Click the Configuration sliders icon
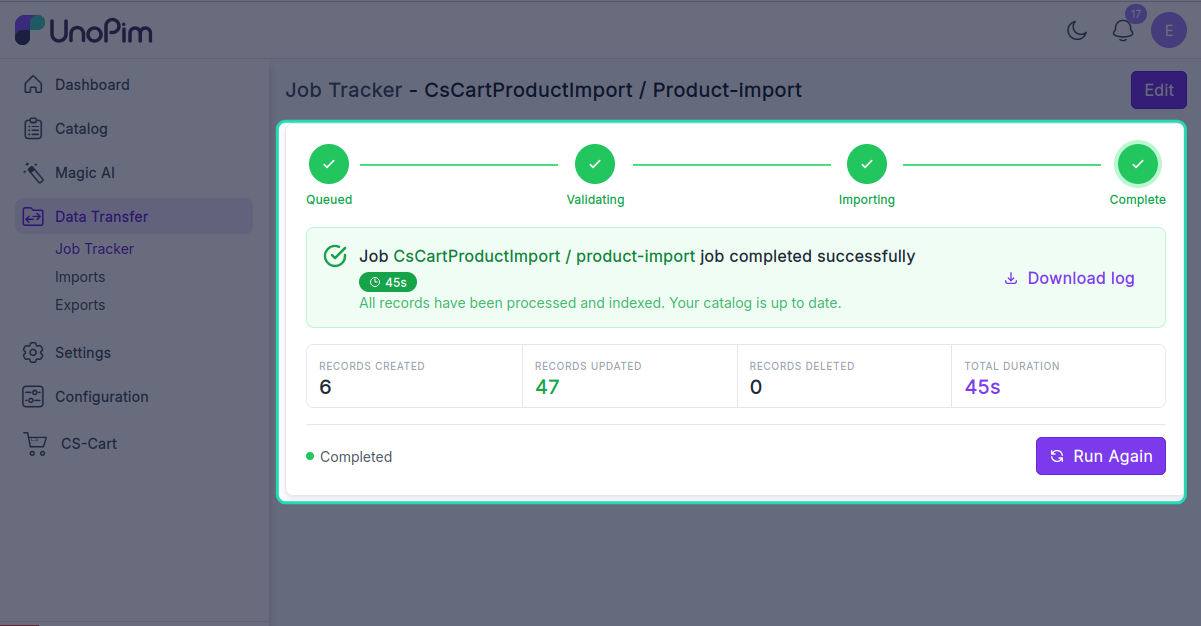The width and height of the screenshot is (1201, 626). click(33, 397)
